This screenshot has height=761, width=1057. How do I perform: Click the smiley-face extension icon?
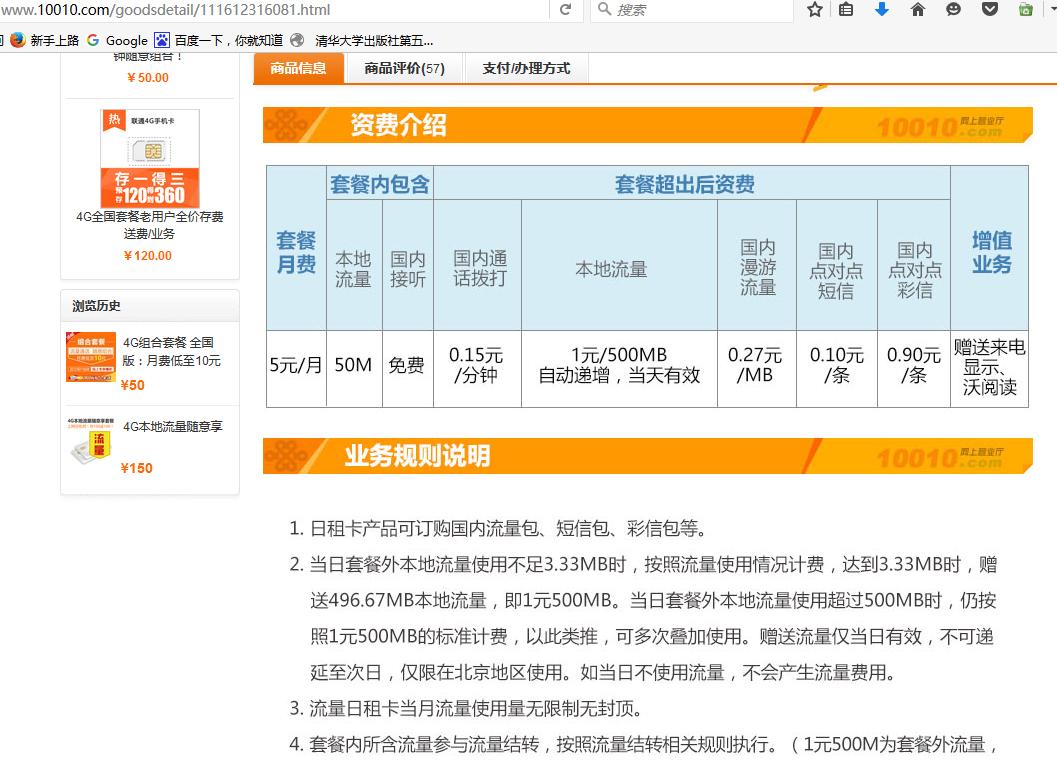(951, 11)
